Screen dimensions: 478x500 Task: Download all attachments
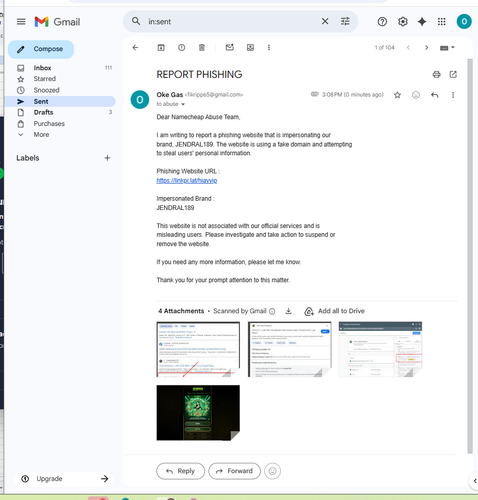289,311
